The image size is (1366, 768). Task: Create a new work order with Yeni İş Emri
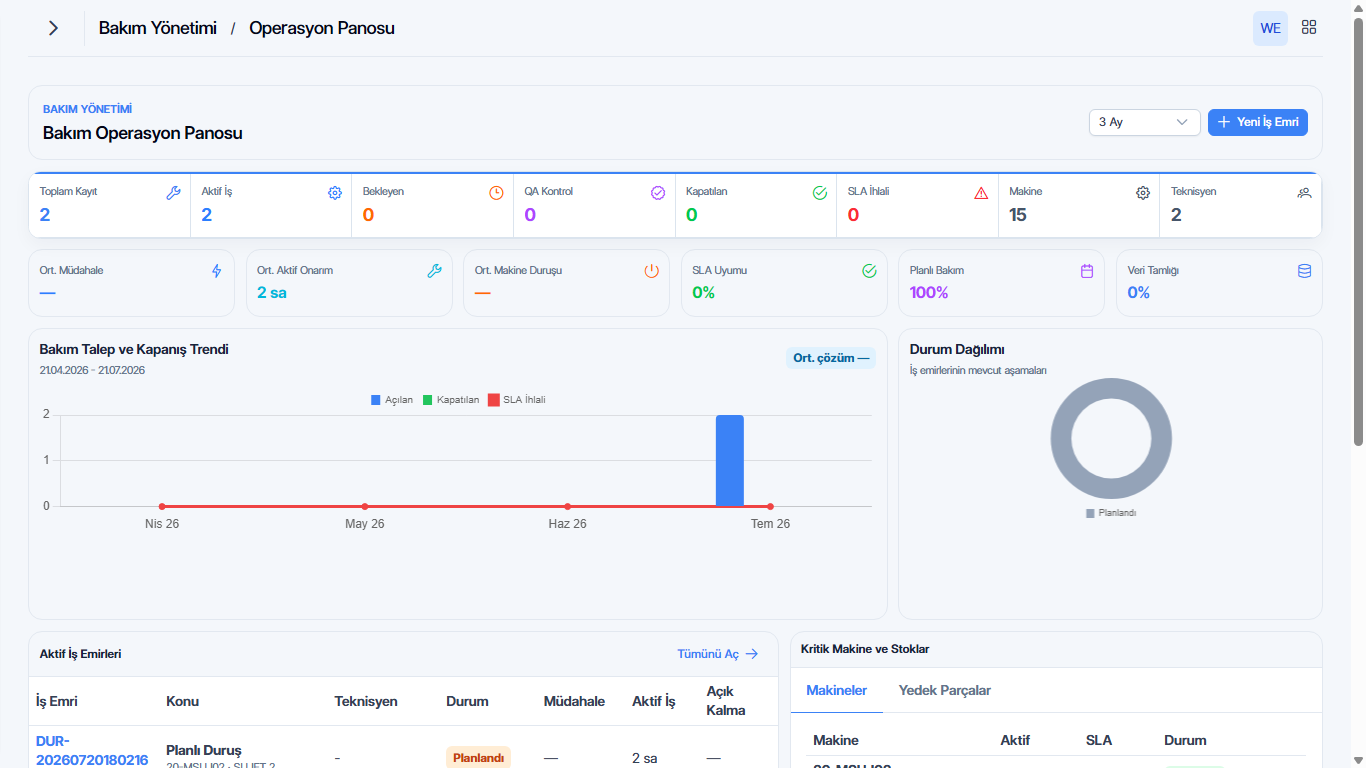pyautogui.click(x=1258, y=122)
